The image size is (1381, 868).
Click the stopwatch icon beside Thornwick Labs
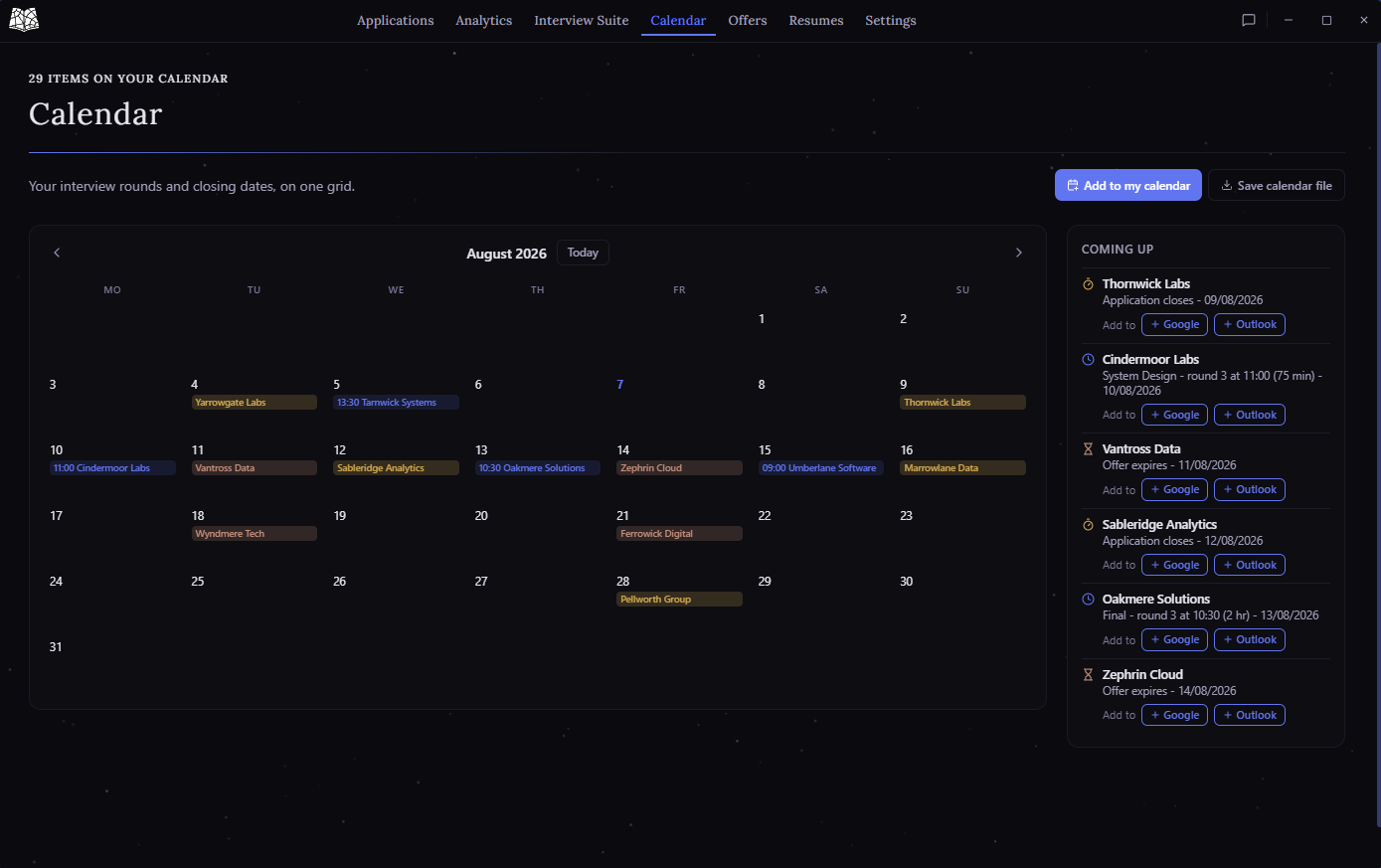tap(1088, 284)
